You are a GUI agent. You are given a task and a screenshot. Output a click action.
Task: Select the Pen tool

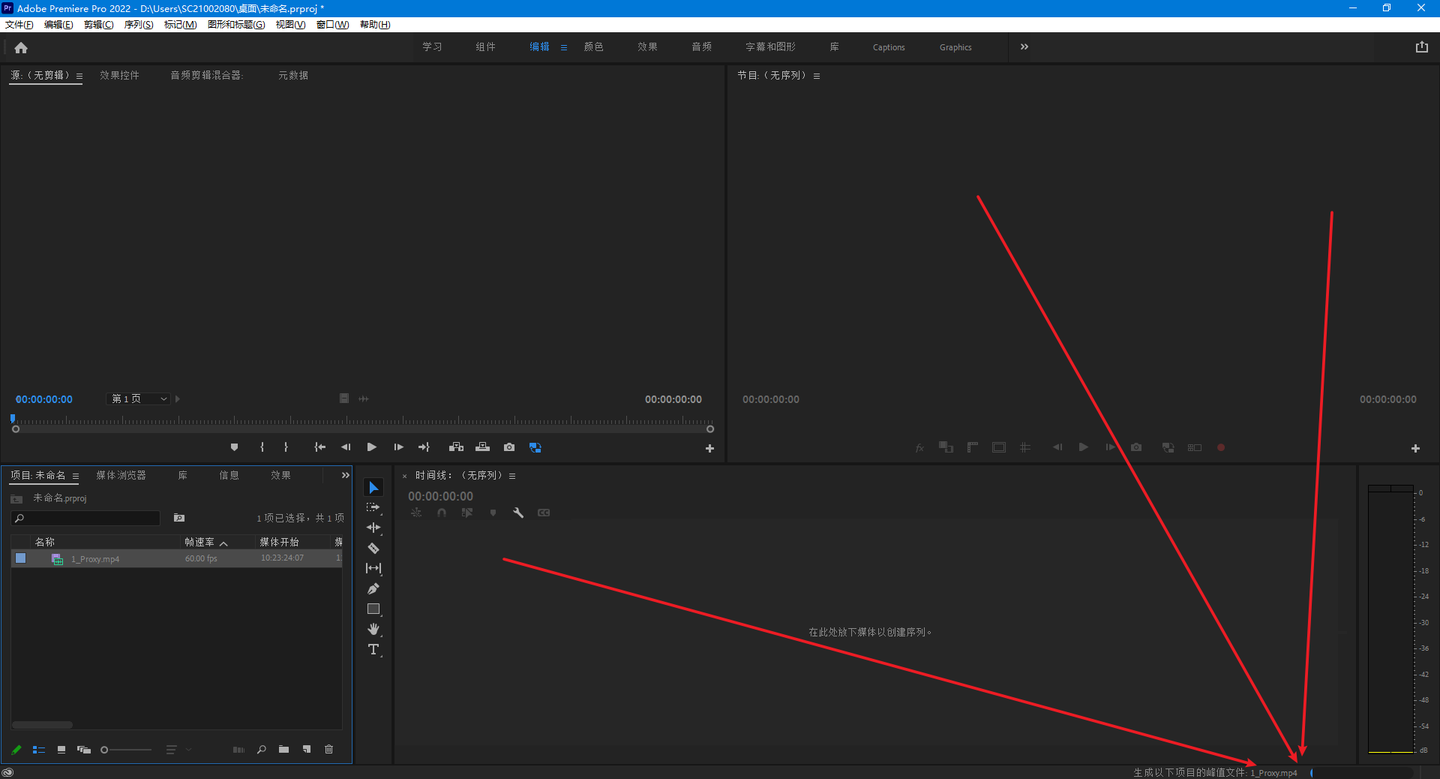pos(373,589)
